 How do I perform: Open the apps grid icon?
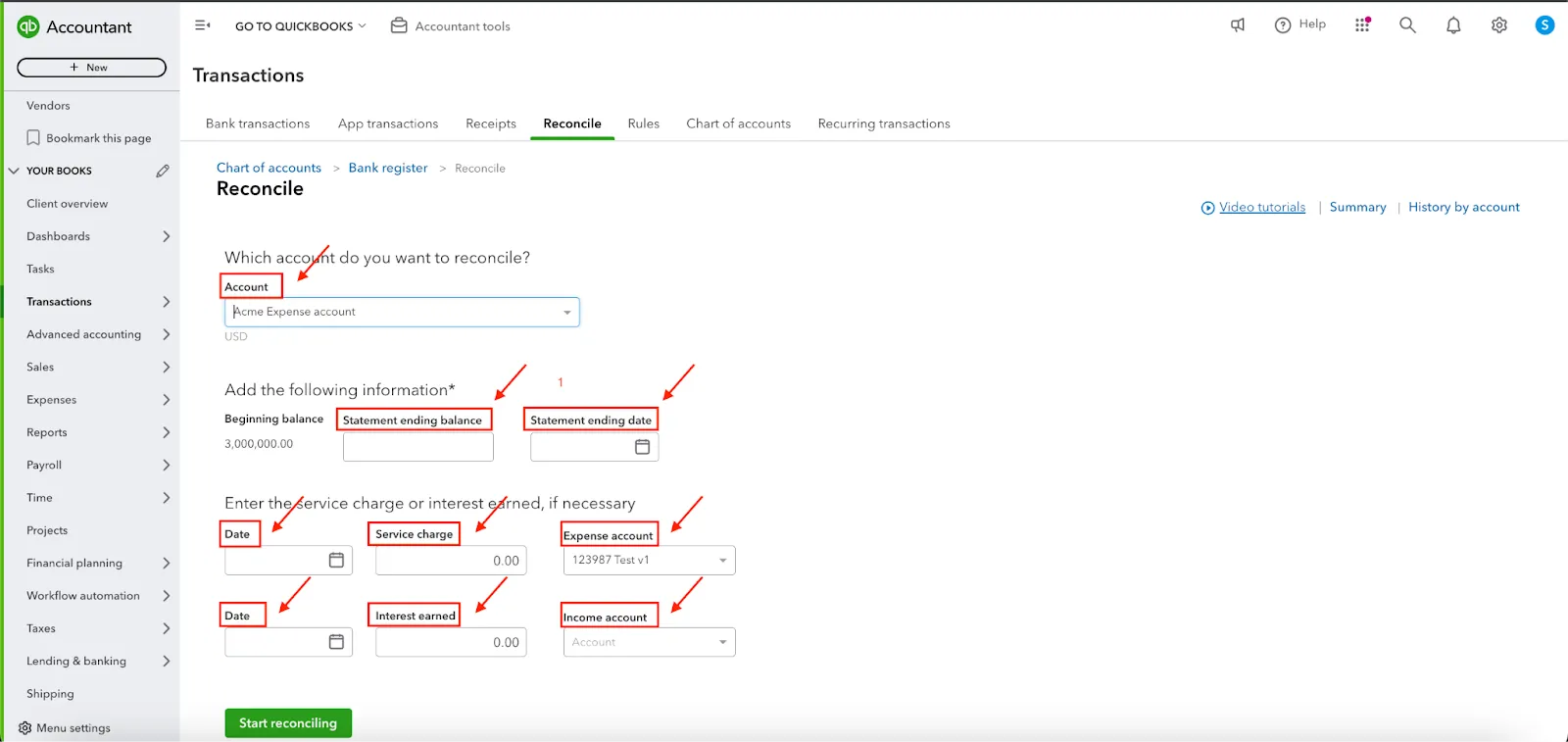[1362, 25]
